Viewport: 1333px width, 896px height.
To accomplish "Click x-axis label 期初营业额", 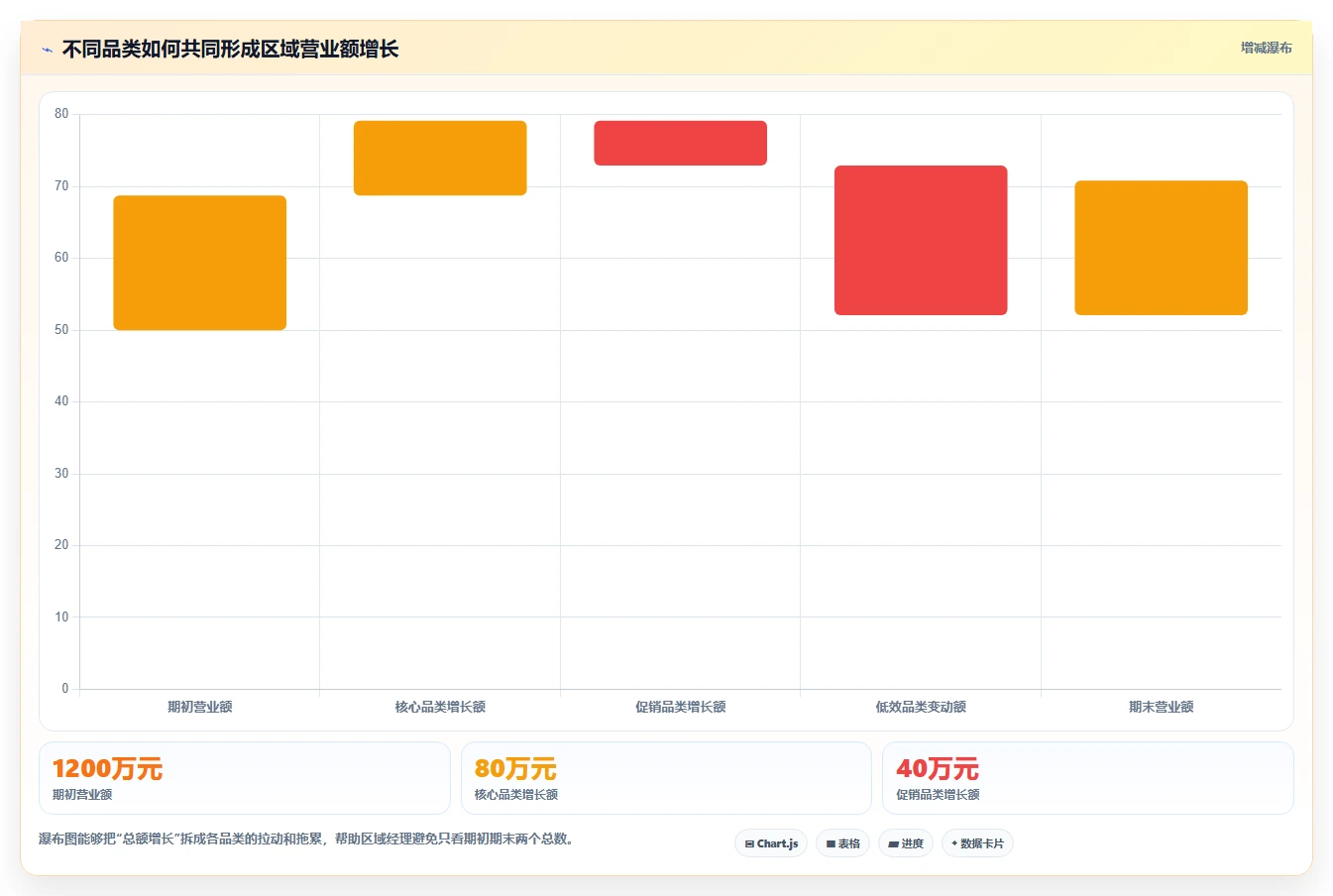I will [200, 707].
